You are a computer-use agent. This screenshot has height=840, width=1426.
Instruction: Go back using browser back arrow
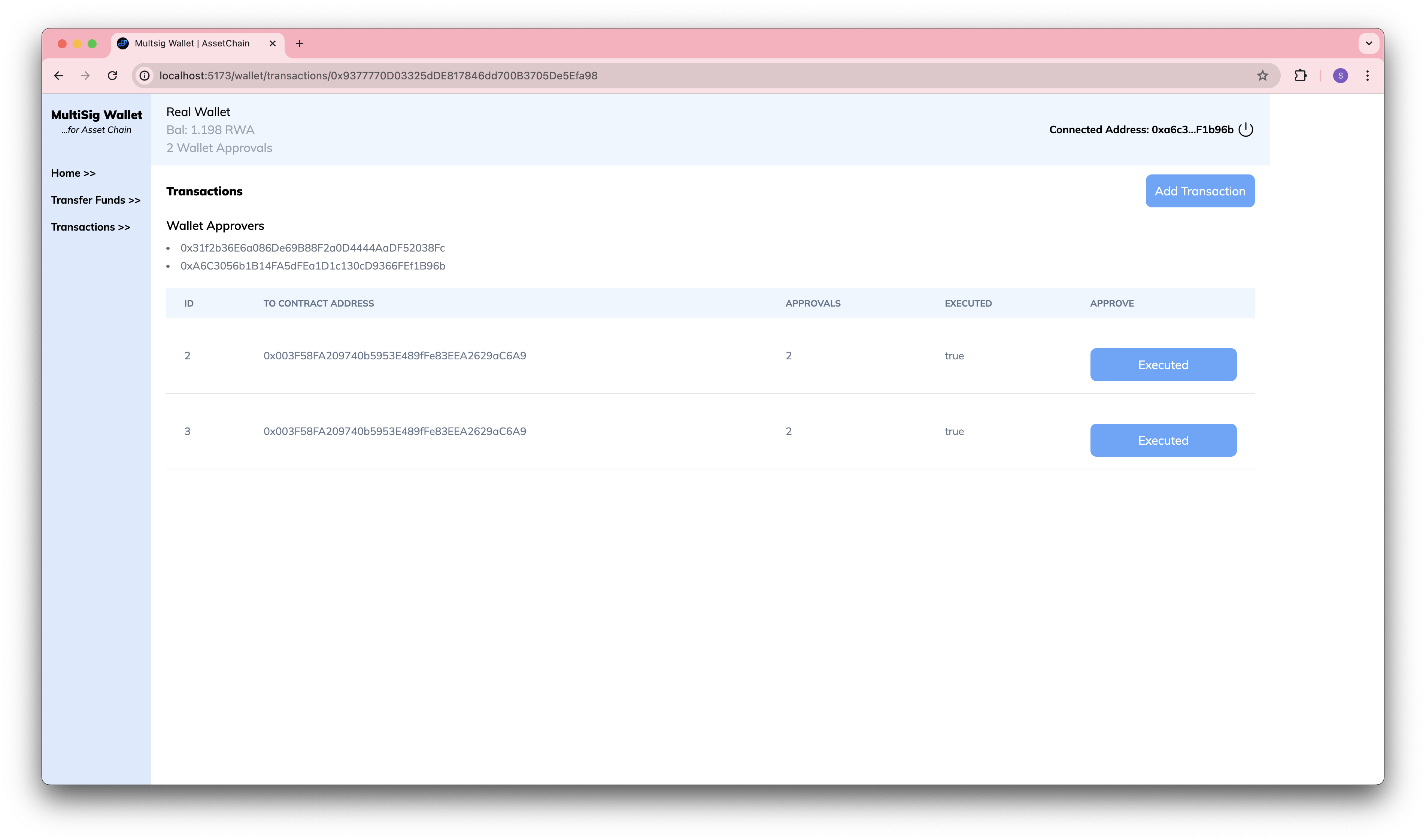(58, 76)
